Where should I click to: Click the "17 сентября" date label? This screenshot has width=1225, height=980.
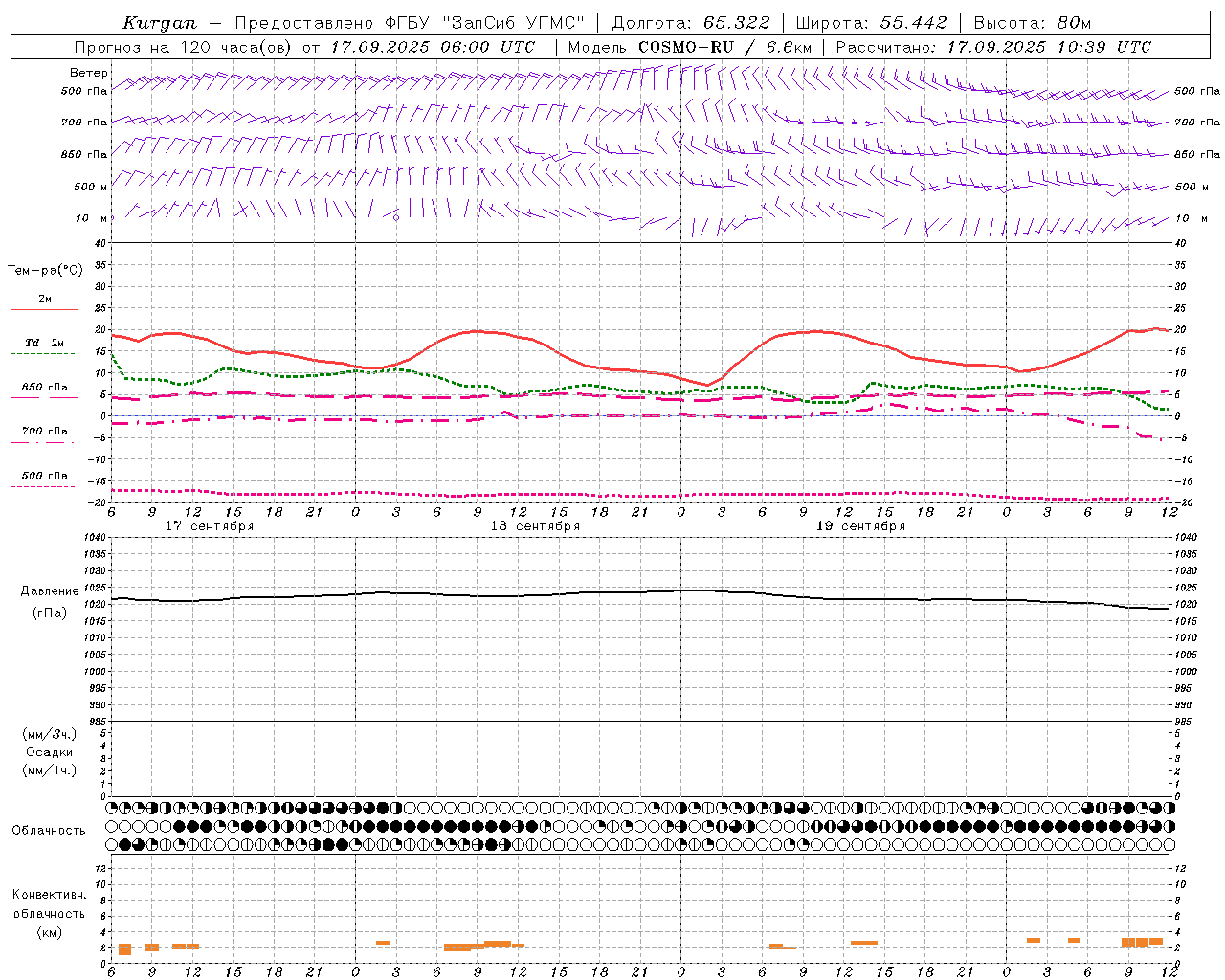[x=210, y=526]
